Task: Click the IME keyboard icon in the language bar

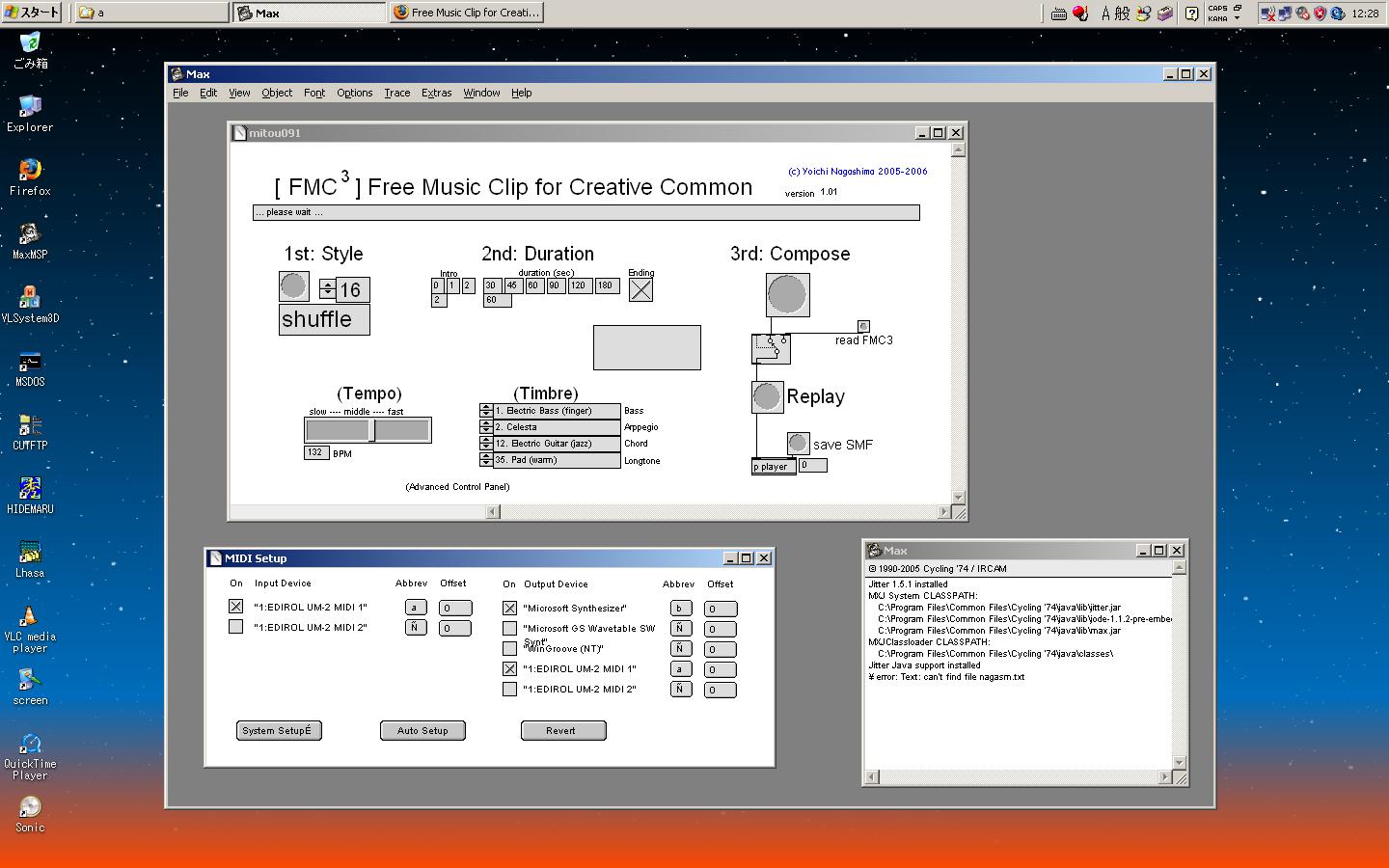Action: [x=1059, y=14]
